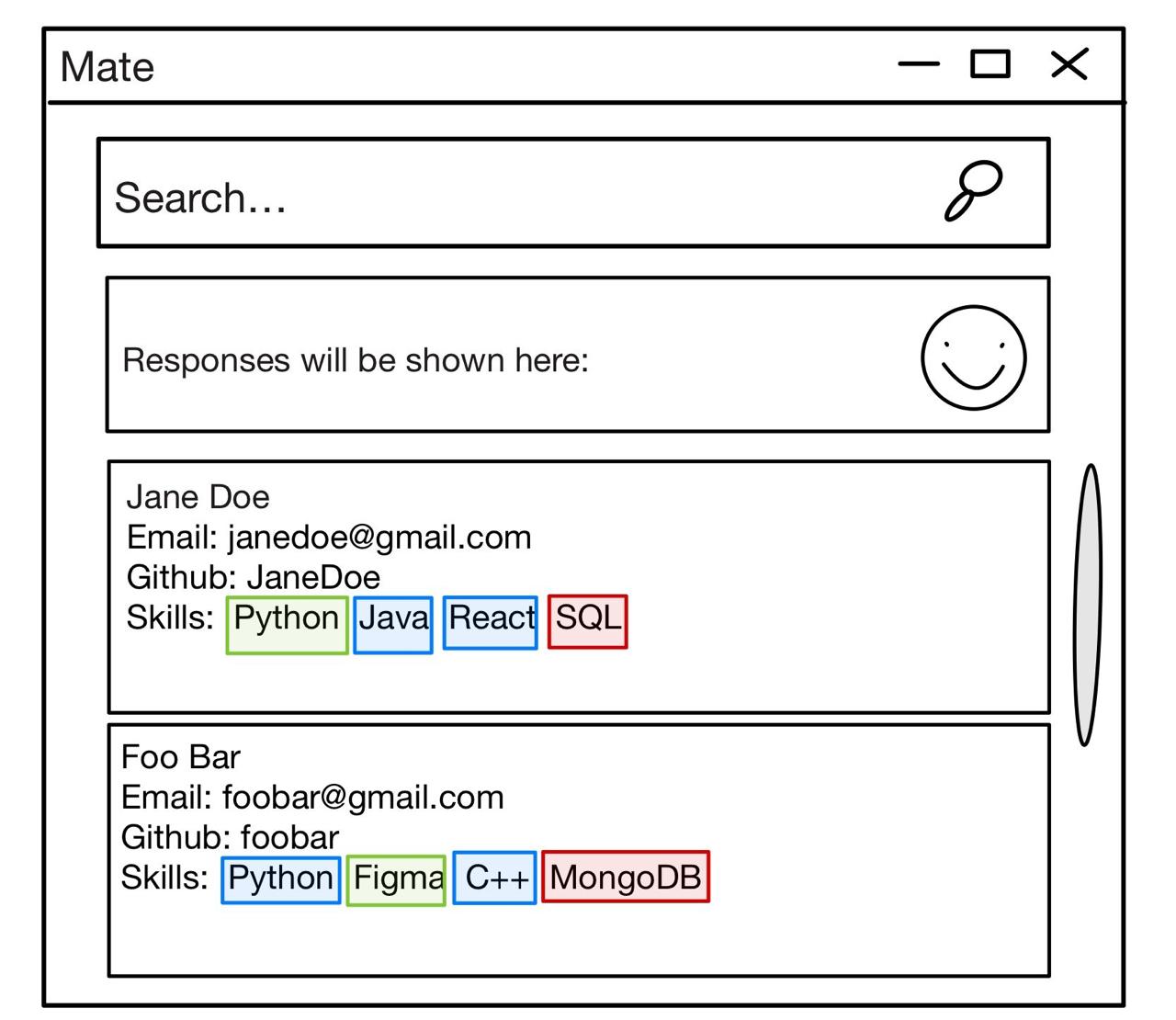Open janedoe@gmail.com email address
Viewport: 1176px width, 1020px height.
click(379, 538)
